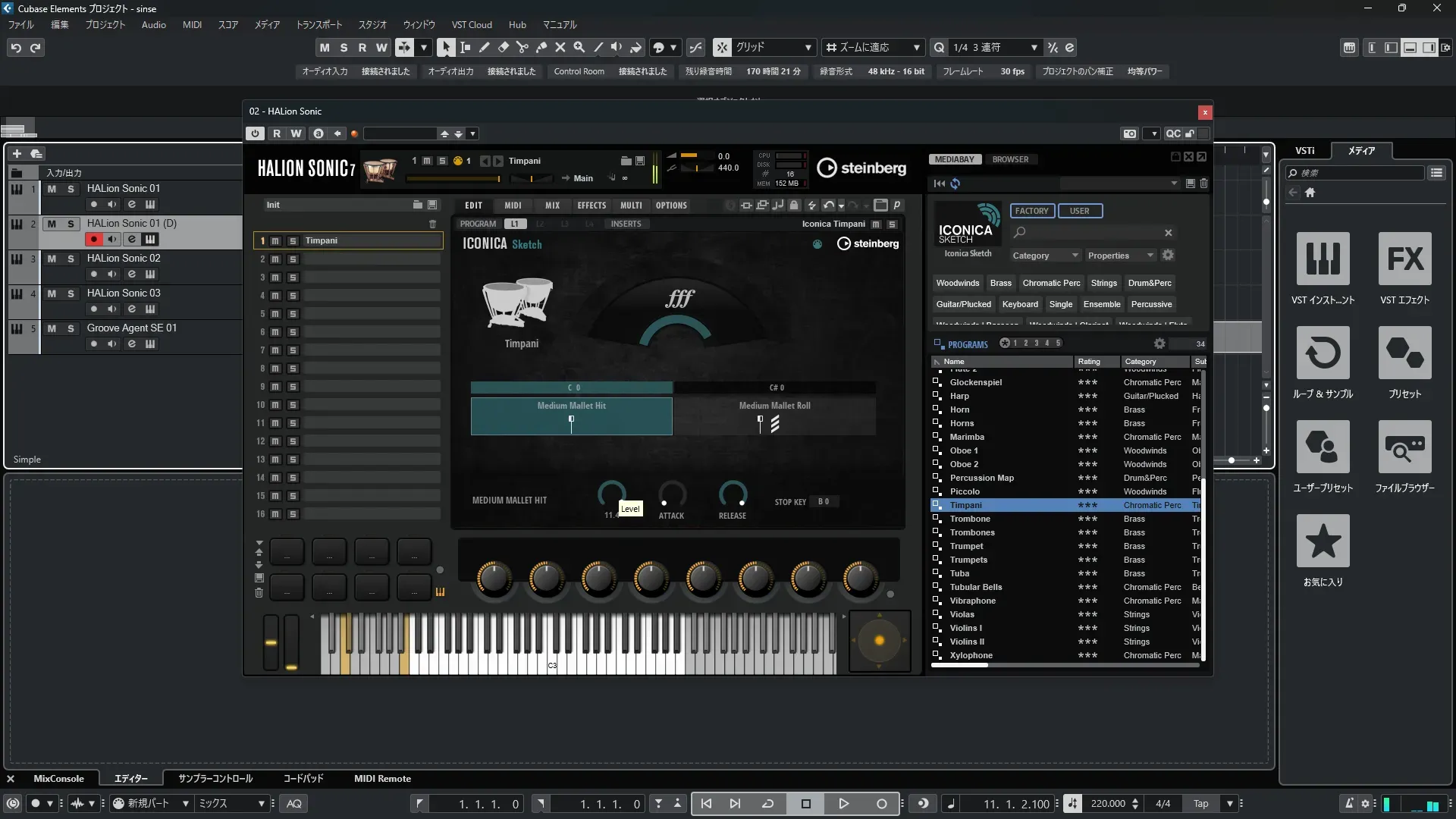This screenshot has width=1456, height=819.
Task: Open Loops & Samples media tile
Action: [x=1323, y=353]
